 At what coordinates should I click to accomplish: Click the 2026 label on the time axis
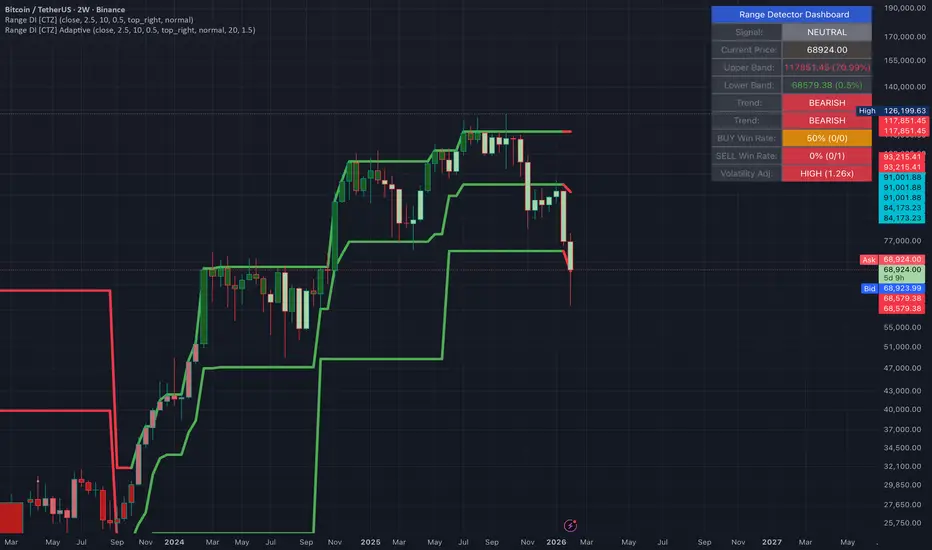pos(556,542)
